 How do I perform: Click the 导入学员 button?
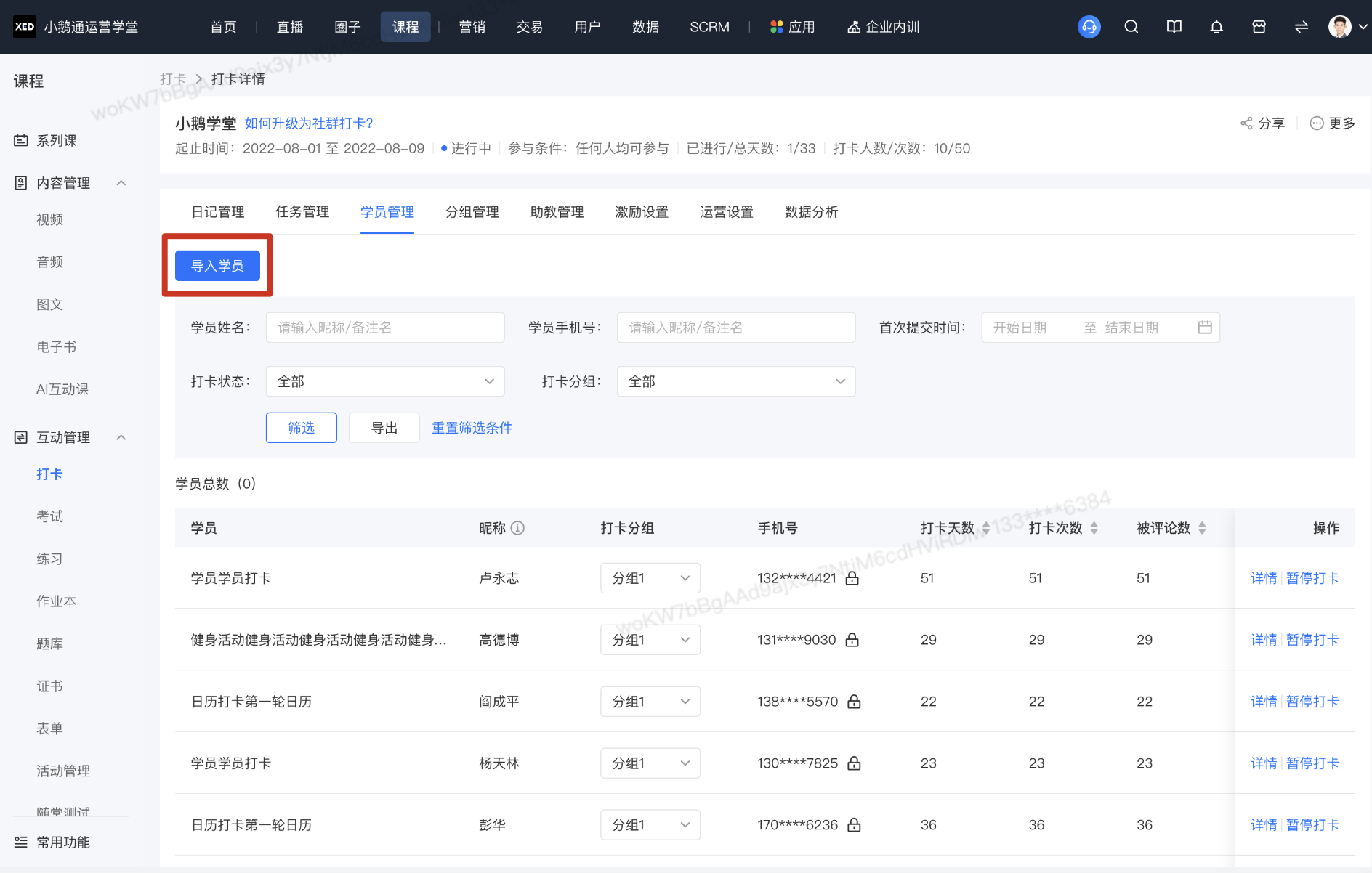pyautogui.click(x=217, y=266)
